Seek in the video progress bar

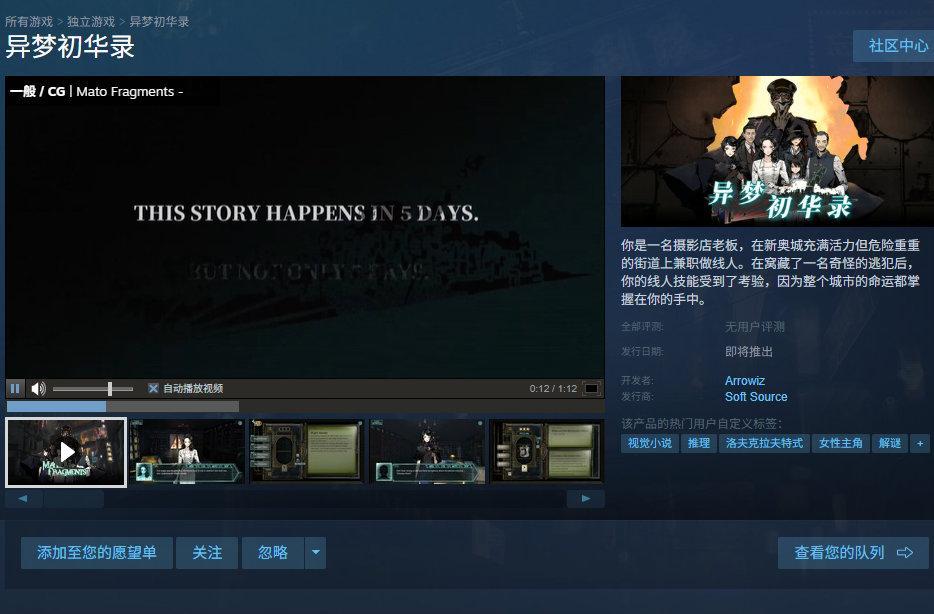[305, 406]
